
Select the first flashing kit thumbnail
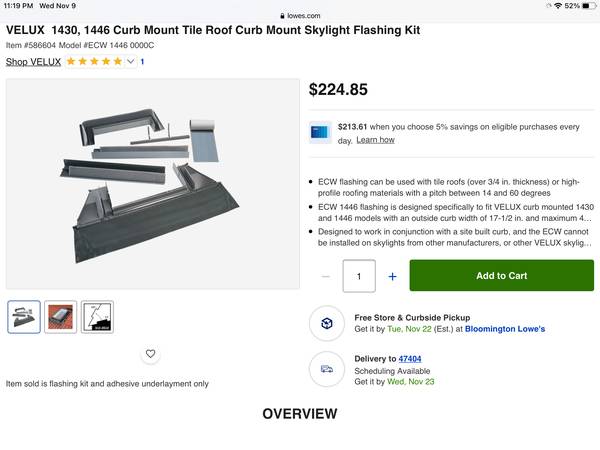[24, 317]
